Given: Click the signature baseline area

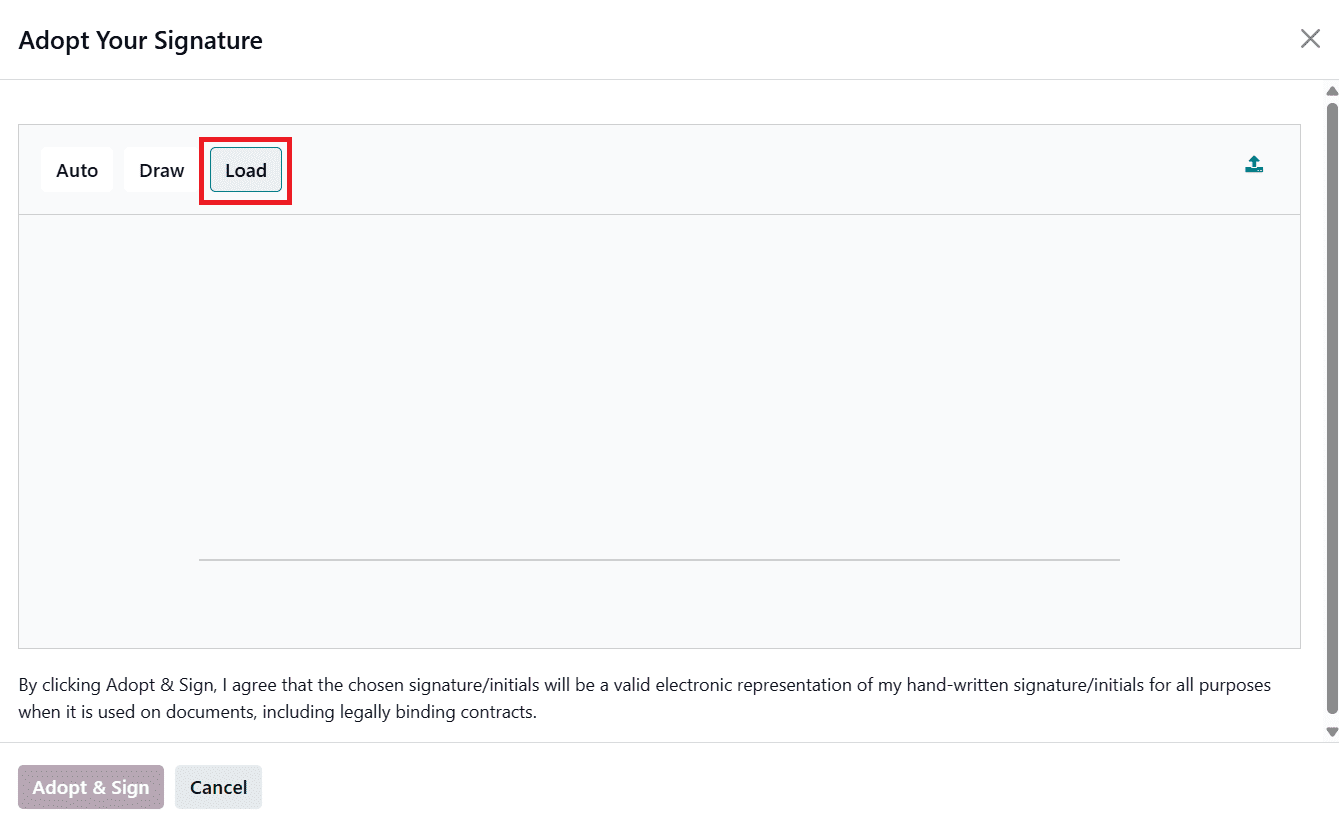Looking at the screenshot, I should 660,558.
